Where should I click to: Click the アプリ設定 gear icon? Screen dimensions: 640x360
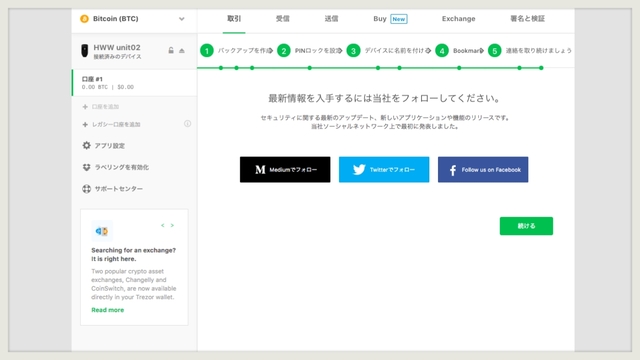tap(86, 145)
